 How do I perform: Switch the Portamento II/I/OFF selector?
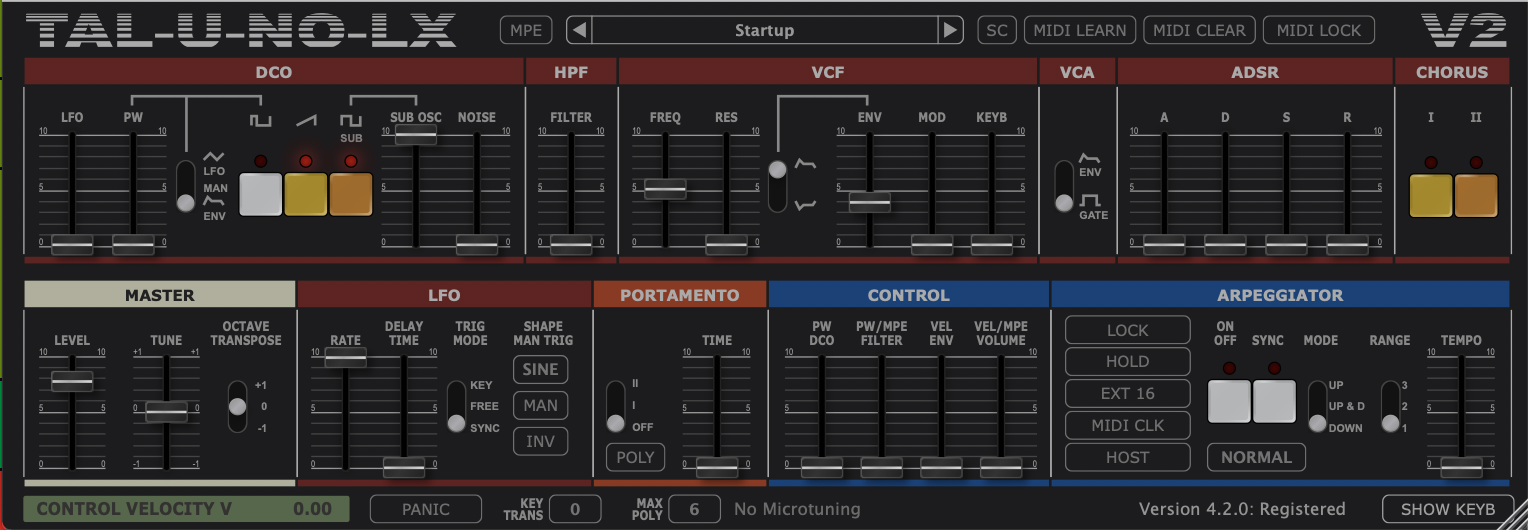click(616, 406)
